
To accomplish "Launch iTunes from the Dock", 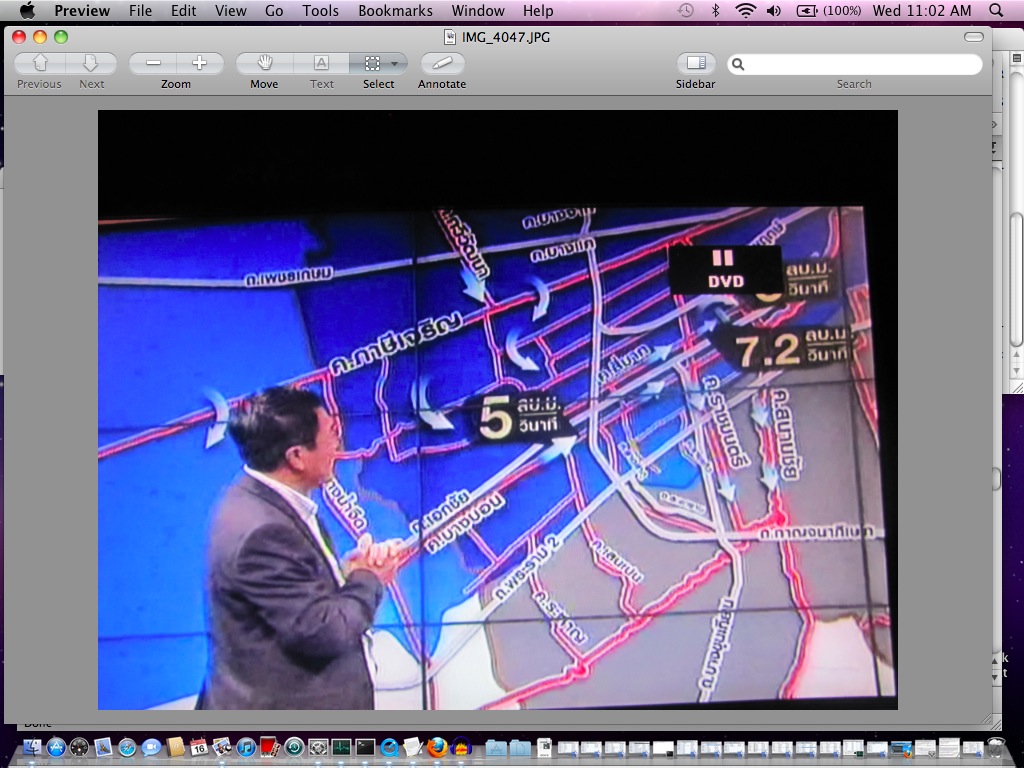I will [x=246, y=747].
